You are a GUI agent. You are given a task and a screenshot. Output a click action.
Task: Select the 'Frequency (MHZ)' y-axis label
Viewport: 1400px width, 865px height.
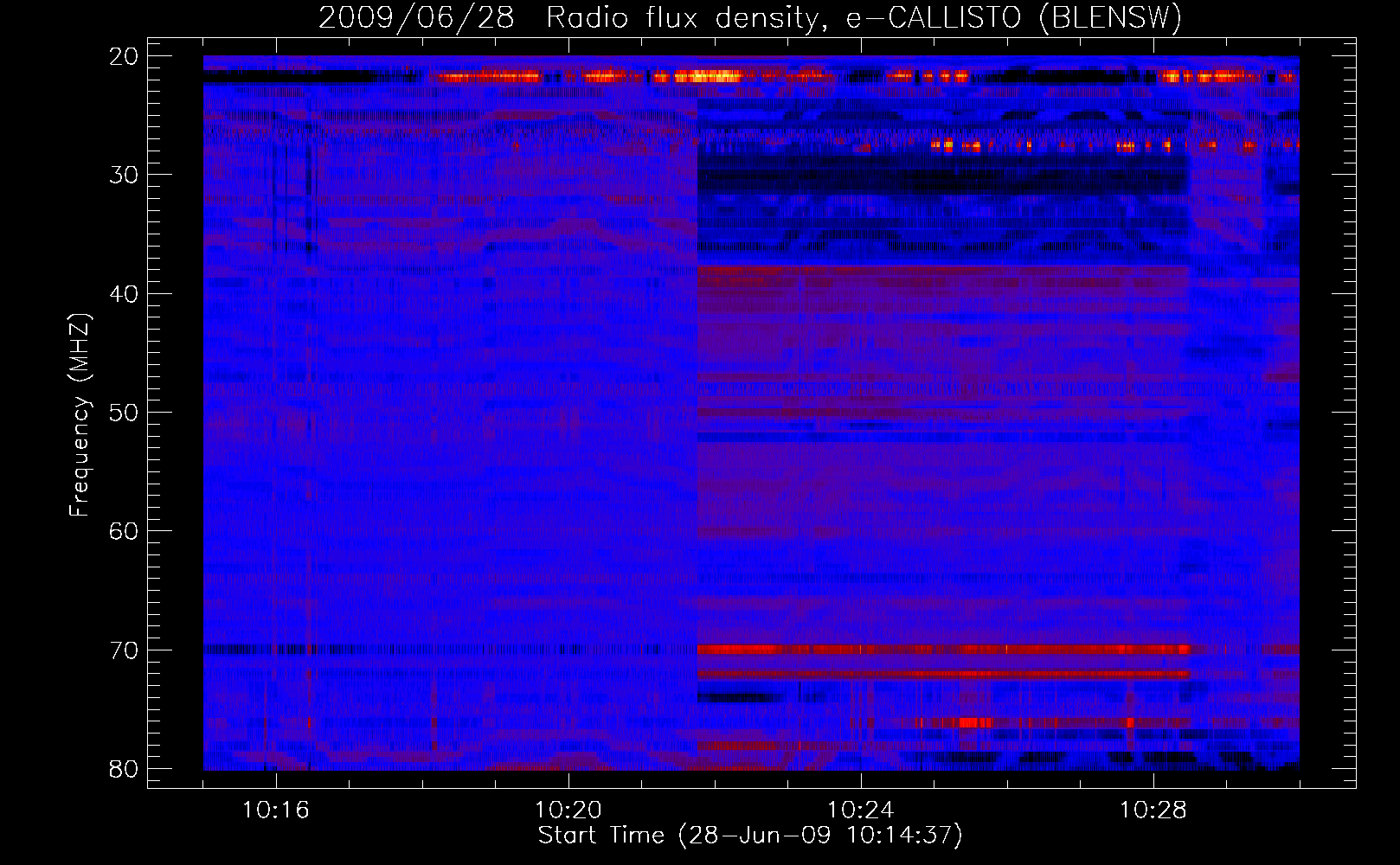pyautogui.click(x=80, y=415)
